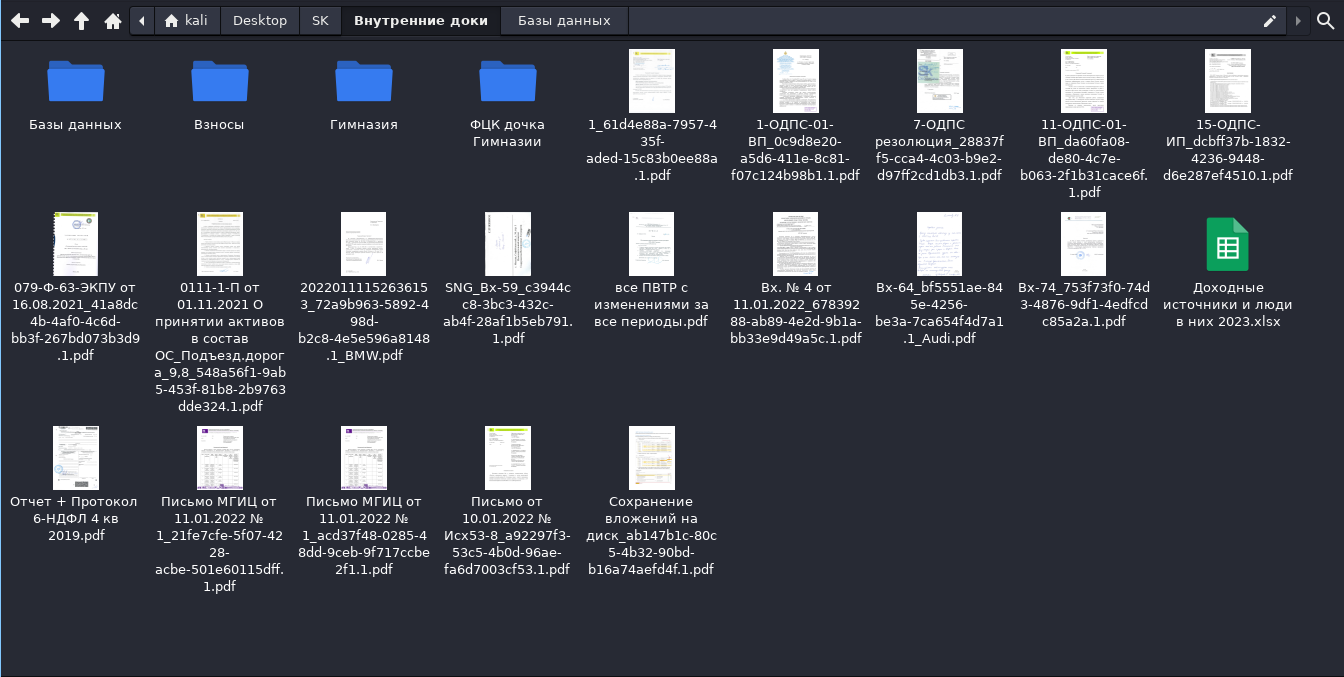Screen dimensions: 1344x677
Task: Select the 11-ОДПС-01-ВП_da60fa08 PDF file
Action: click(x=1084, y=81)
